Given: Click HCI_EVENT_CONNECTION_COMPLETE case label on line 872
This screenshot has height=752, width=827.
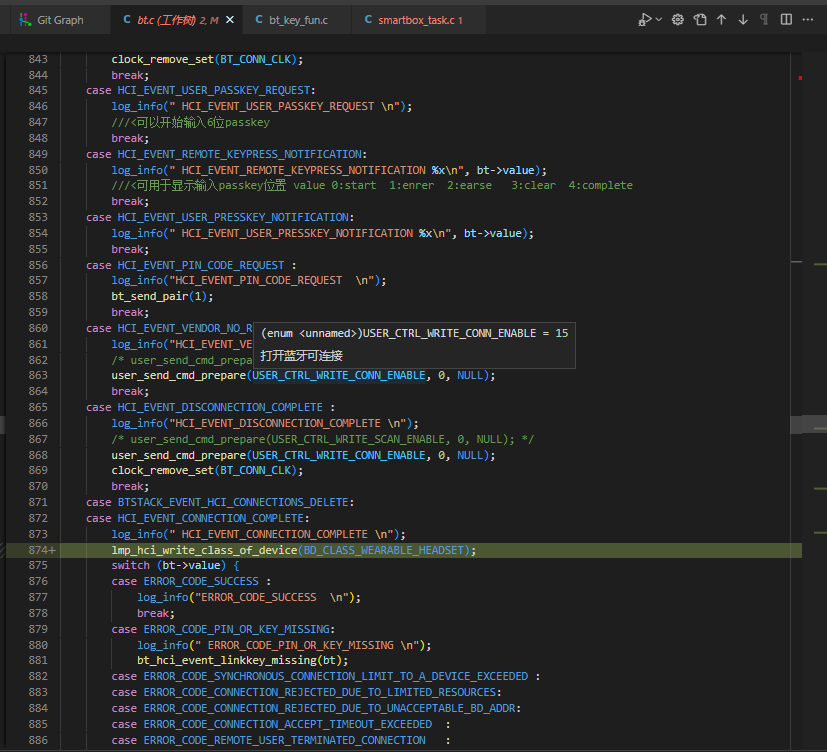Looking at the screenshot, I should 210,518.
